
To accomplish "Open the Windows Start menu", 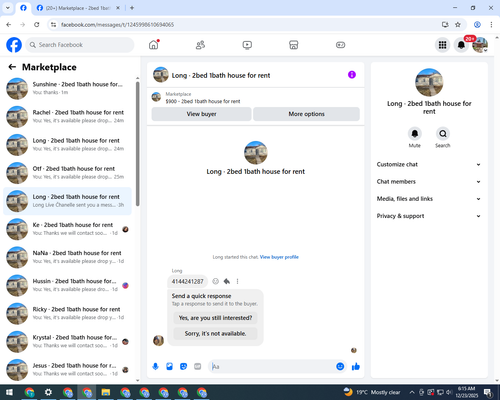I will [x=9, y=392].
